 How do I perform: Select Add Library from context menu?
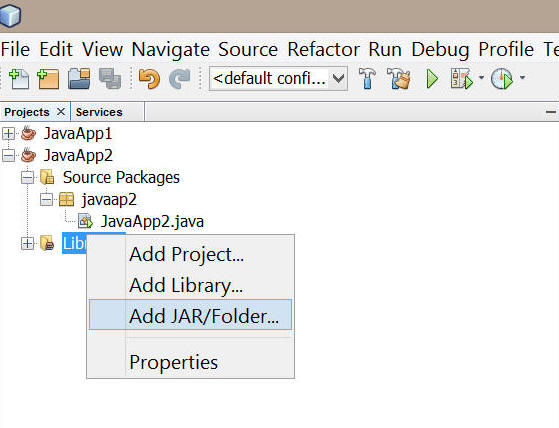tap(186, 285)
